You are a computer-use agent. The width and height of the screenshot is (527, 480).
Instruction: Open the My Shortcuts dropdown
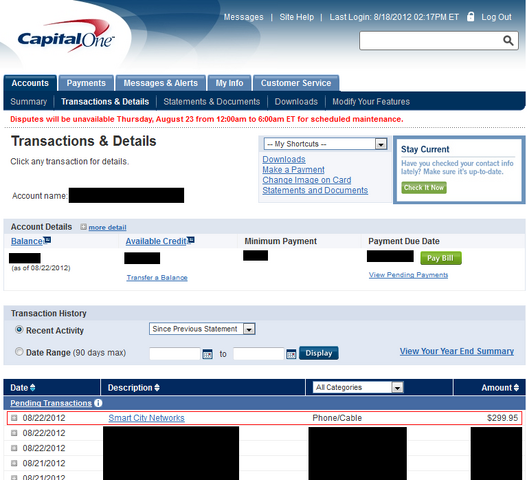pyautogui.click(x=325, y=144)
